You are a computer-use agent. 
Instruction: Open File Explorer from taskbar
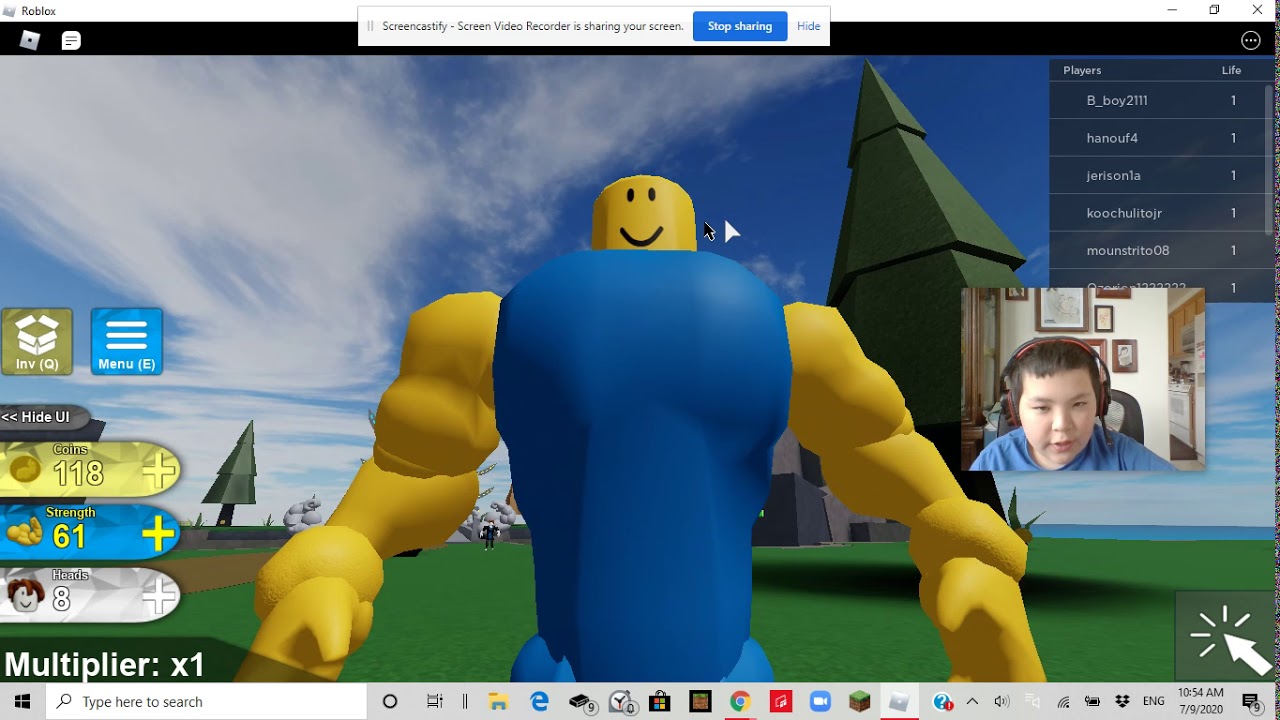[497, 702]
